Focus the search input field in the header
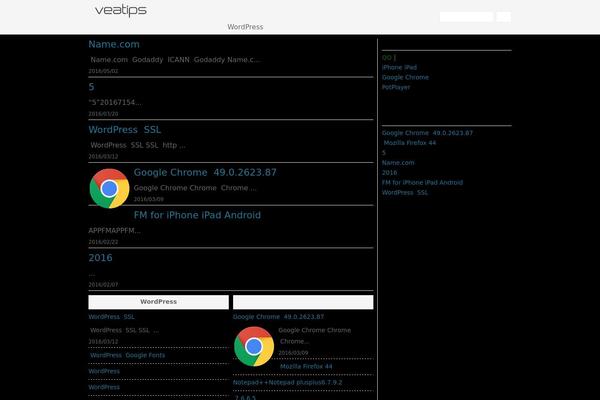600x400 pixels. 466,17
